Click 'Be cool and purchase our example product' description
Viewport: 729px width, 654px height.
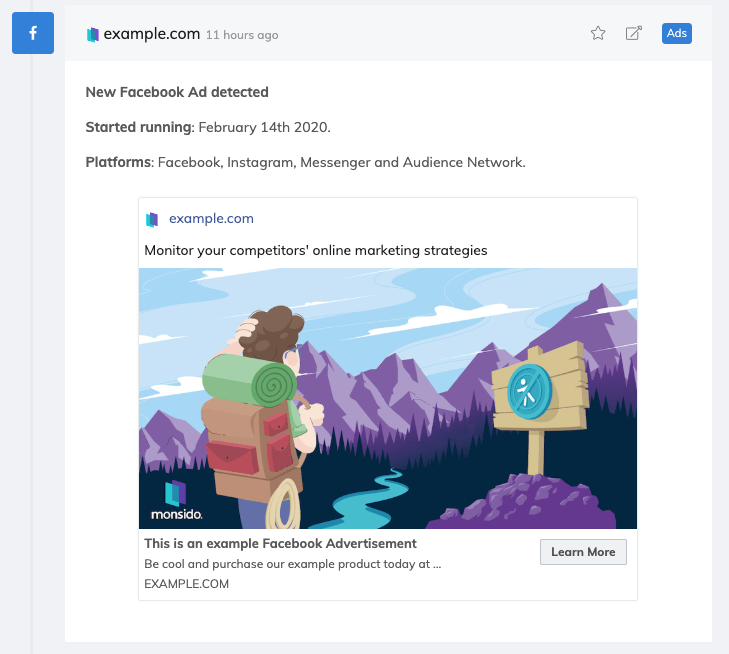[292, 564]
